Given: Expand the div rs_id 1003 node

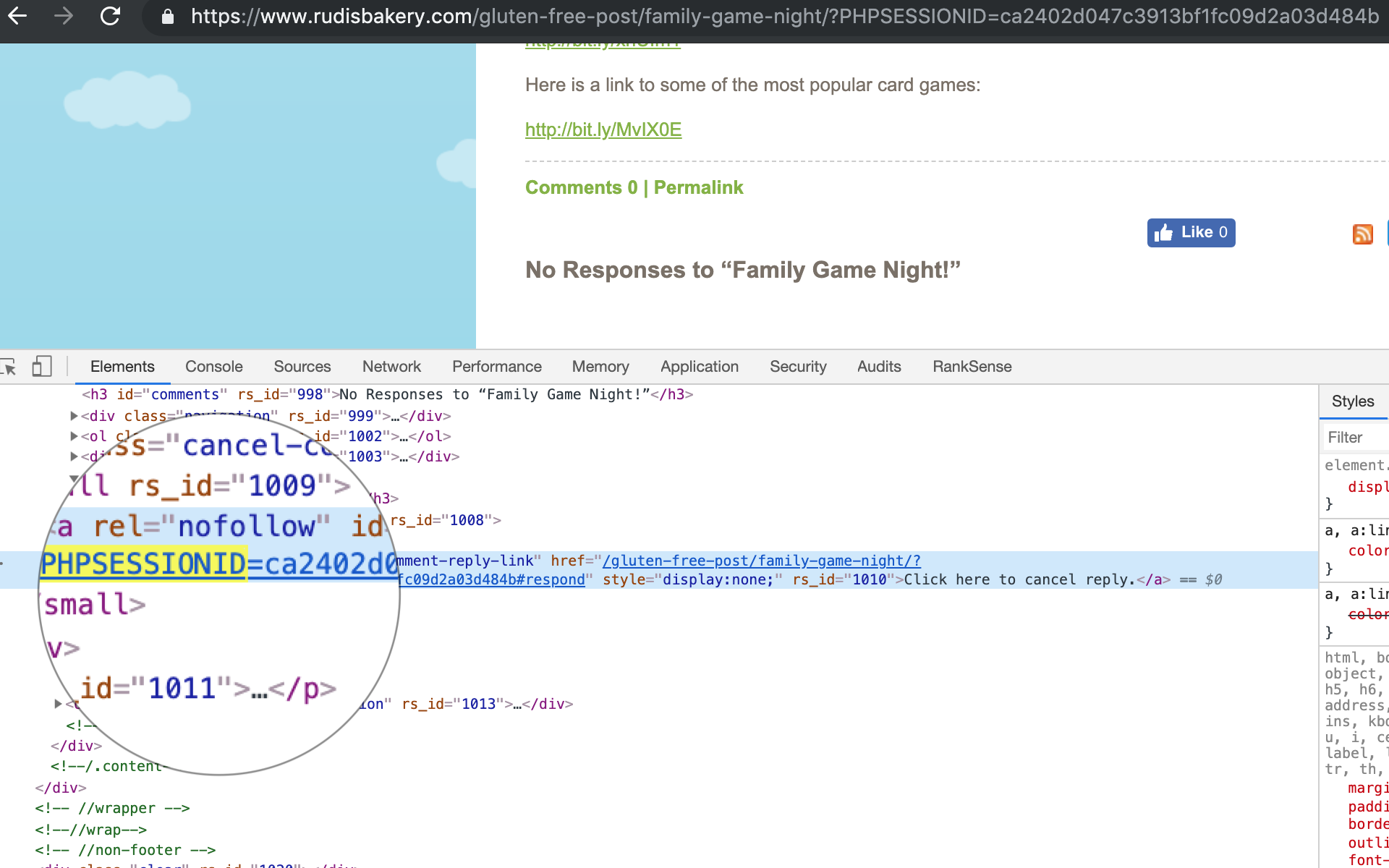Looking at the screenshot, I should pyautogui.click(x=74, y=456).
